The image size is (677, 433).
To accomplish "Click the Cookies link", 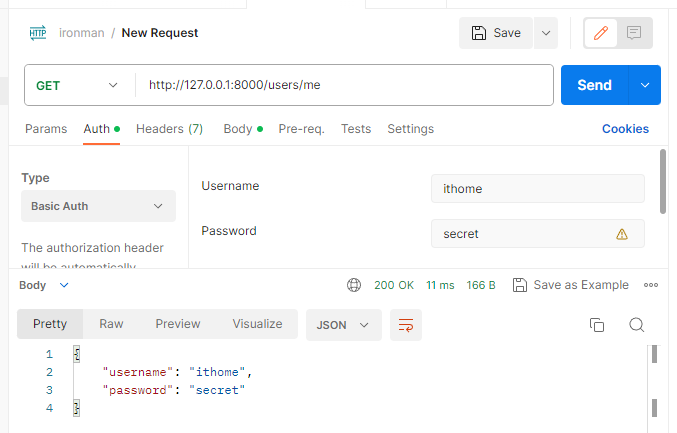I will (x=625, y=129).
